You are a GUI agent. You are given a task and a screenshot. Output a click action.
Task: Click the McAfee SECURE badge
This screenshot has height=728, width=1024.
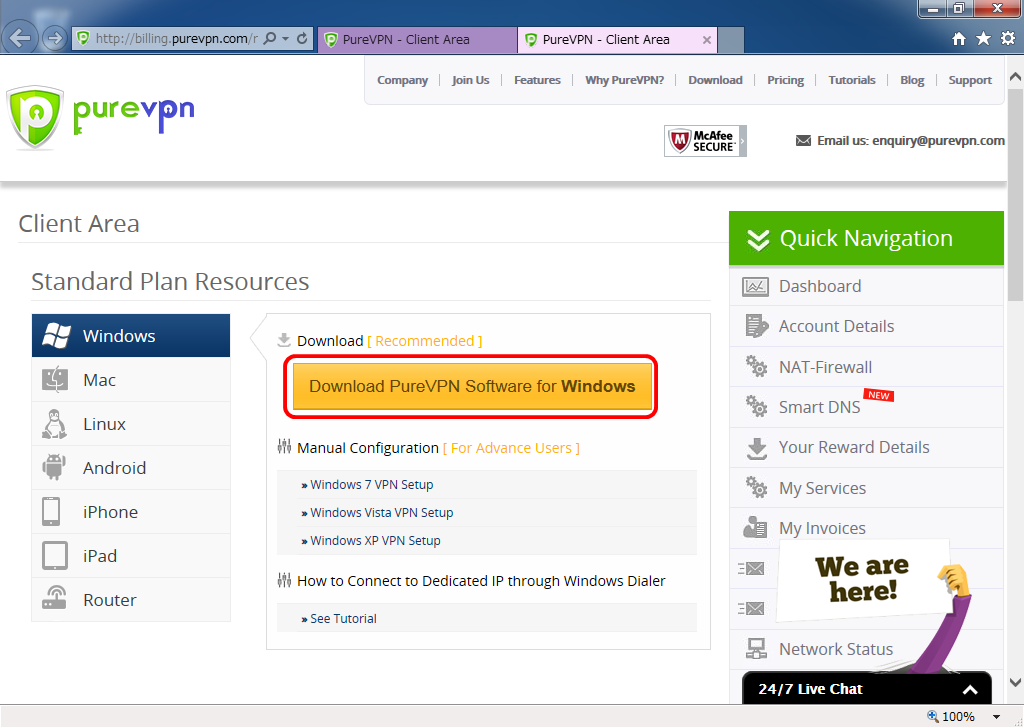pos(705,140)
